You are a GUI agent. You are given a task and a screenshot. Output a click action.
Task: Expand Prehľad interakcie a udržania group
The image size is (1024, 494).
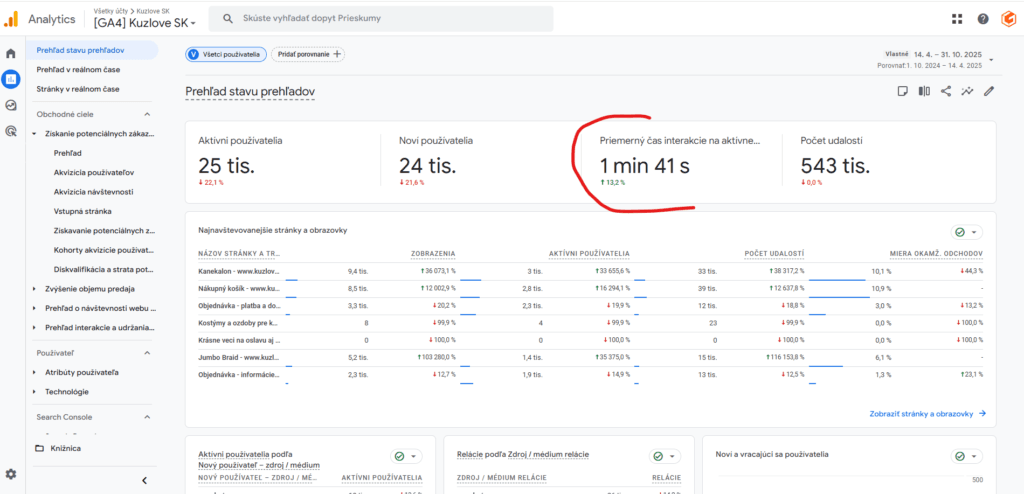point(34,327)
